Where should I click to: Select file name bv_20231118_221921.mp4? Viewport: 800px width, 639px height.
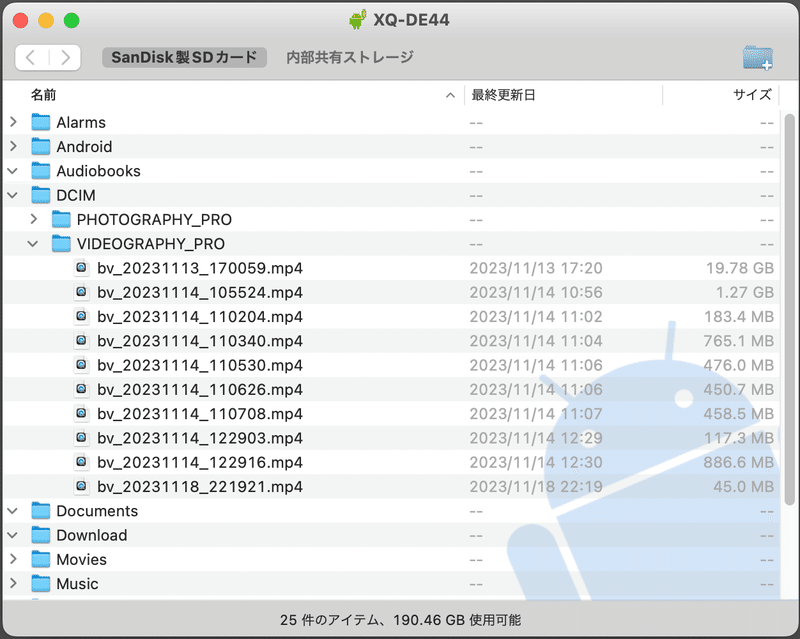point(200,486)
